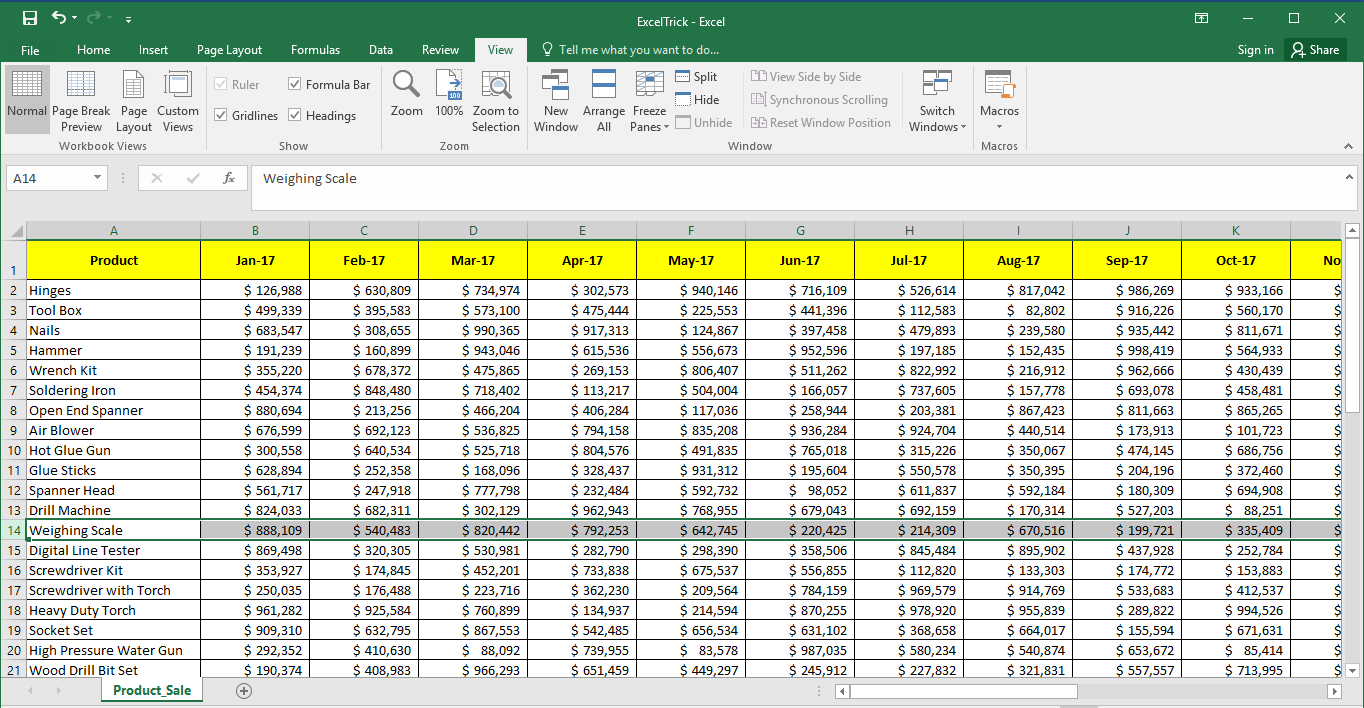The width and height of the screenshot is (1364, 708).
Task: Set zoom to 100% icon
Action: coord(449,96)
